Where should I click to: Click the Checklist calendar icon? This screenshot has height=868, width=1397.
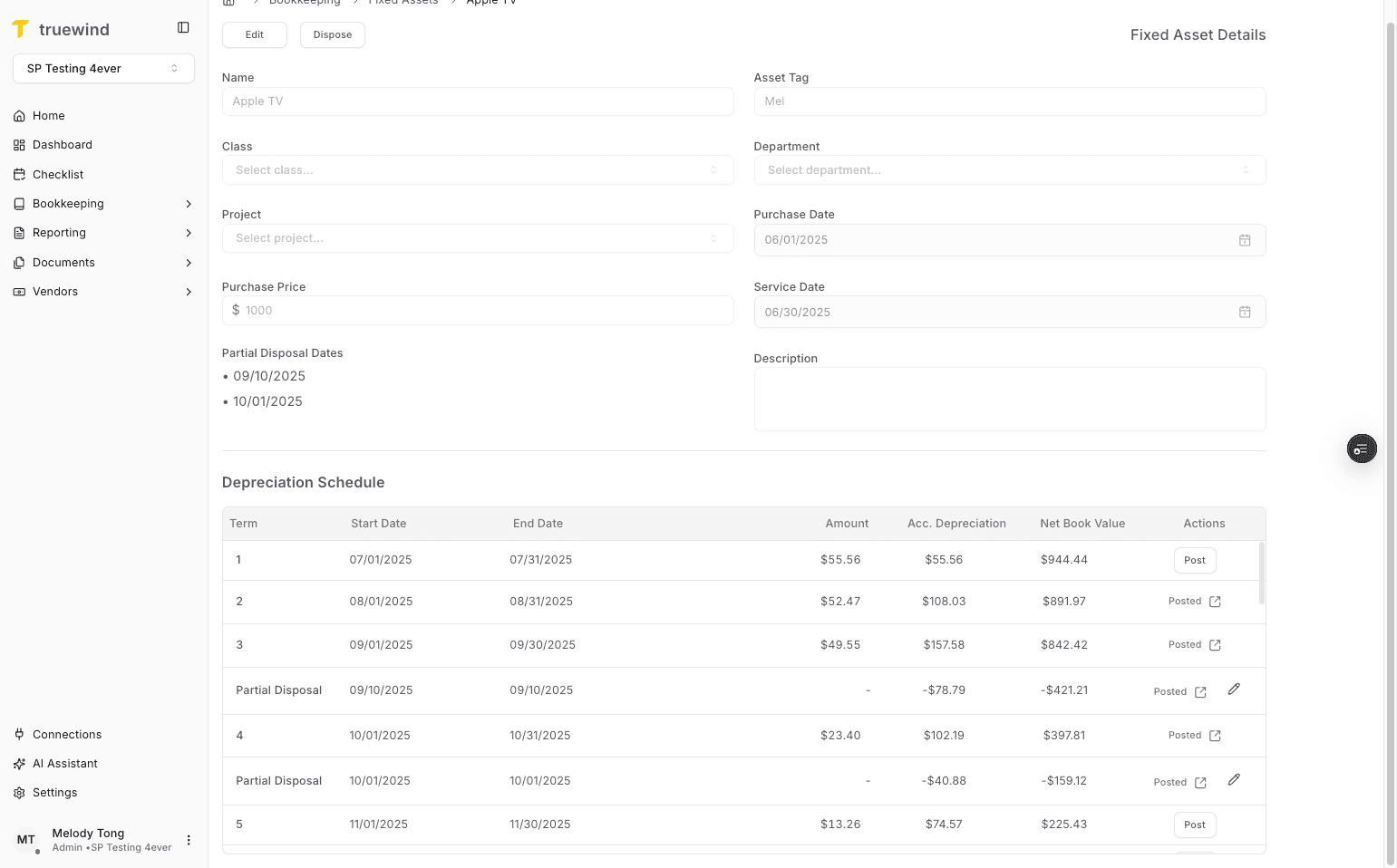point(19,174)
